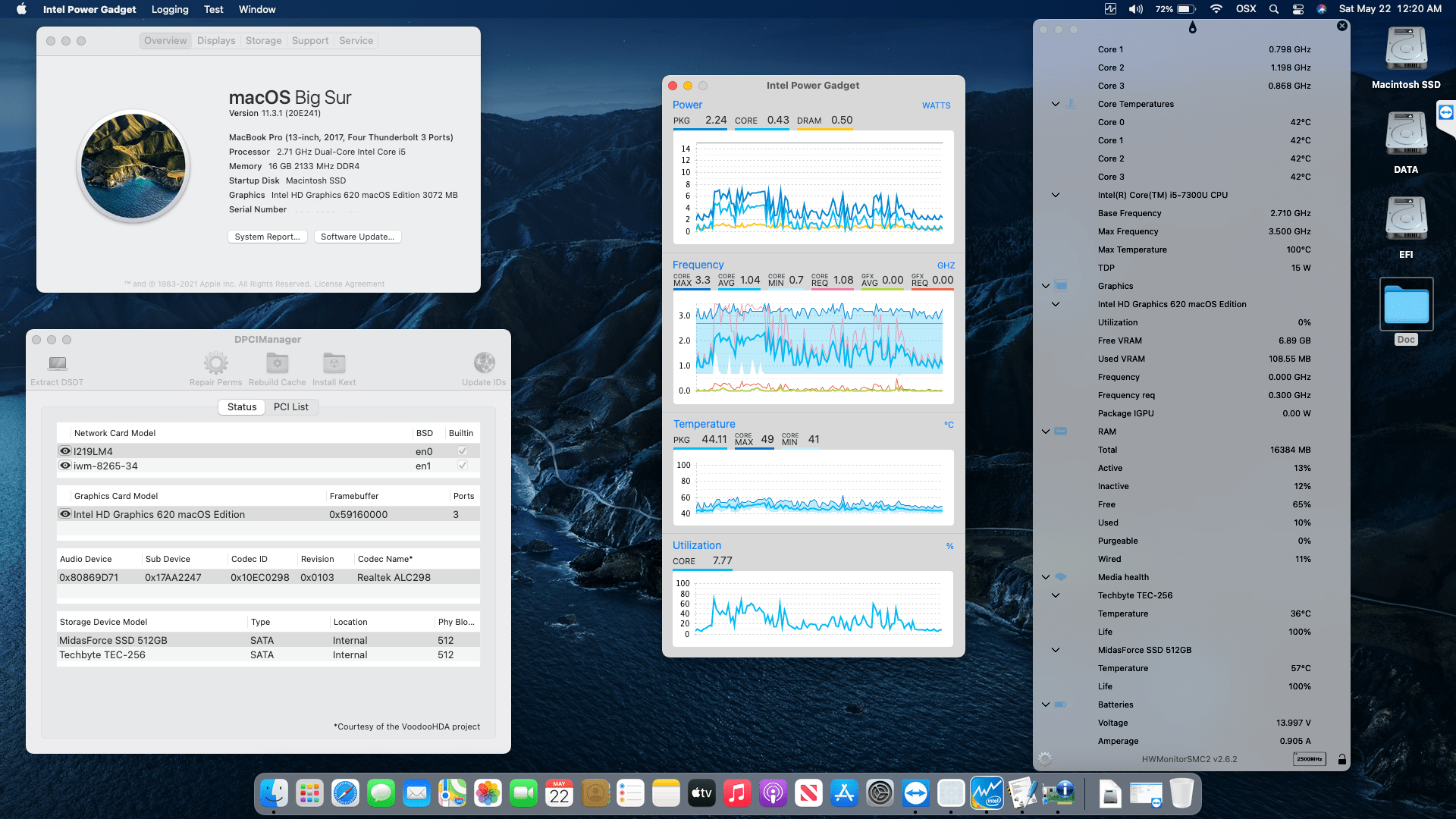Collapse Core Temperatures section
Viewport: 1456px width, 819px height.
(x=1055, y=104)
